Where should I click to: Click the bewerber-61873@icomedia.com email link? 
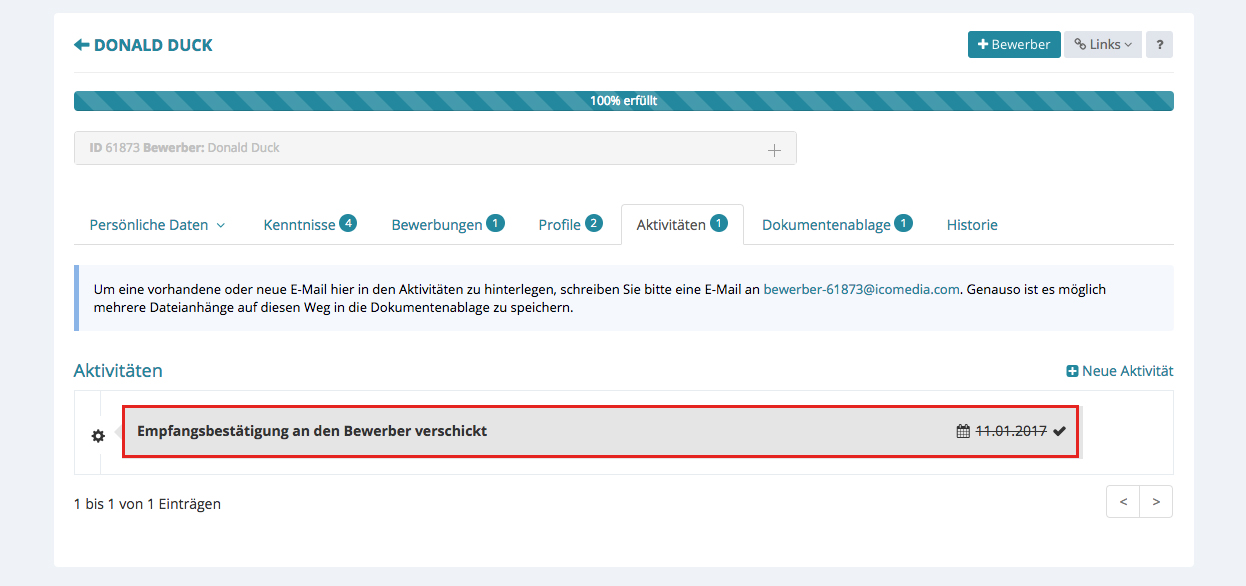861,289
